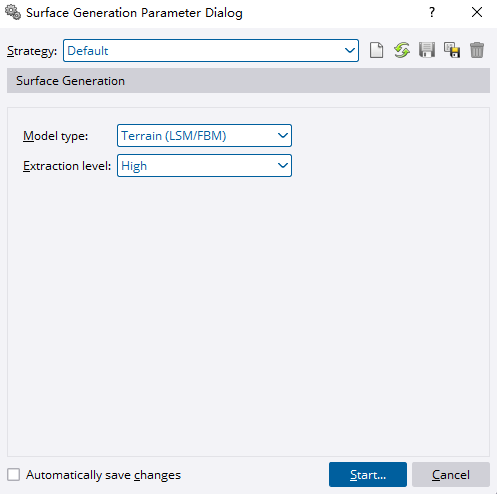
Task: Click the Model type: label
Action: click(x=55, y=136)
